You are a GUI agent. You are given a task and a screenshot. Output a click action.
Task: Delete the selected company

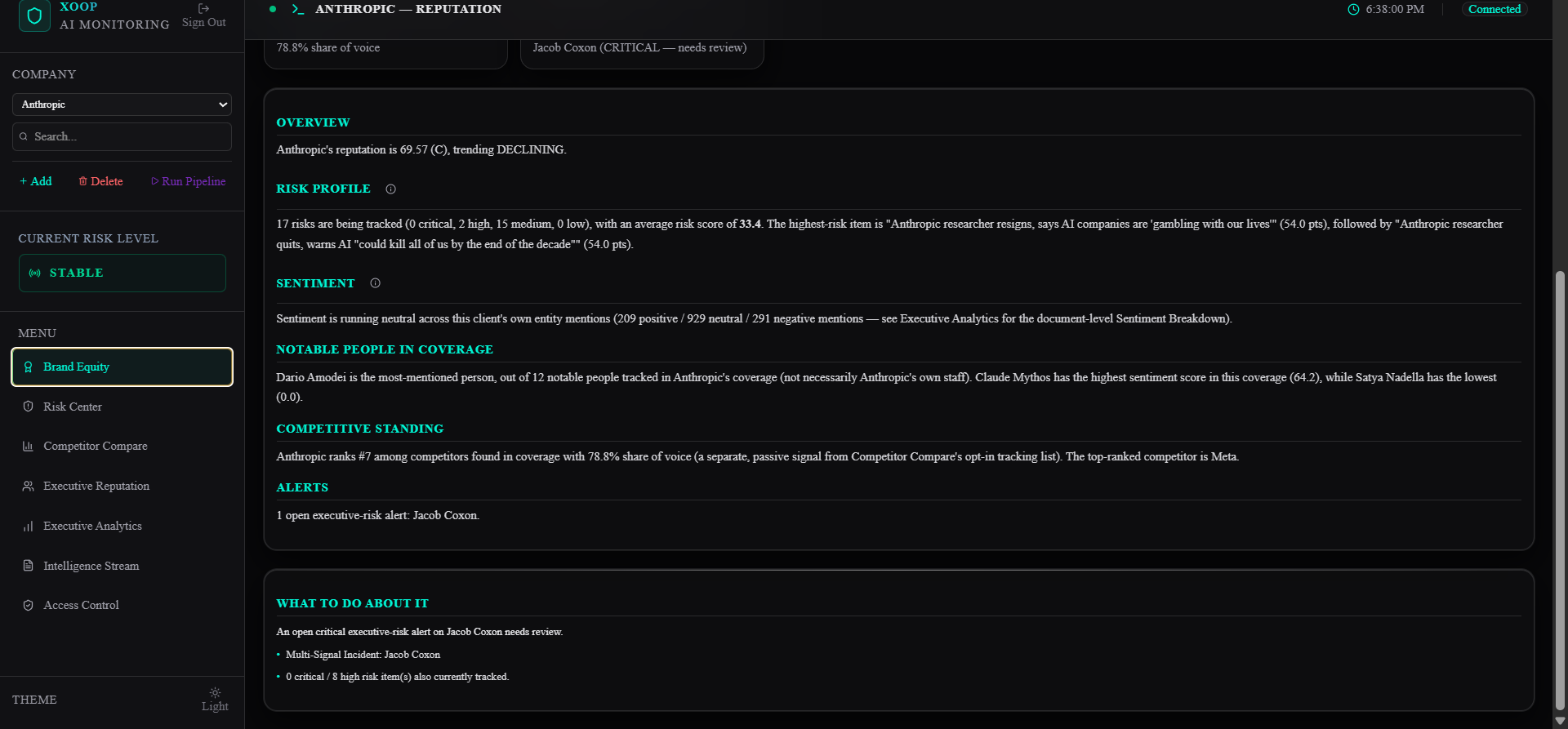pos(100,181)
